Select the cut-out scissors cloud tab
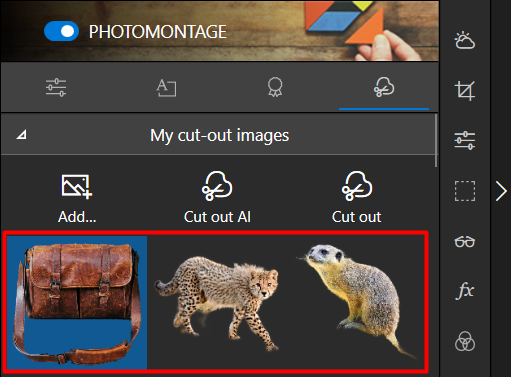 coord(384,87)
